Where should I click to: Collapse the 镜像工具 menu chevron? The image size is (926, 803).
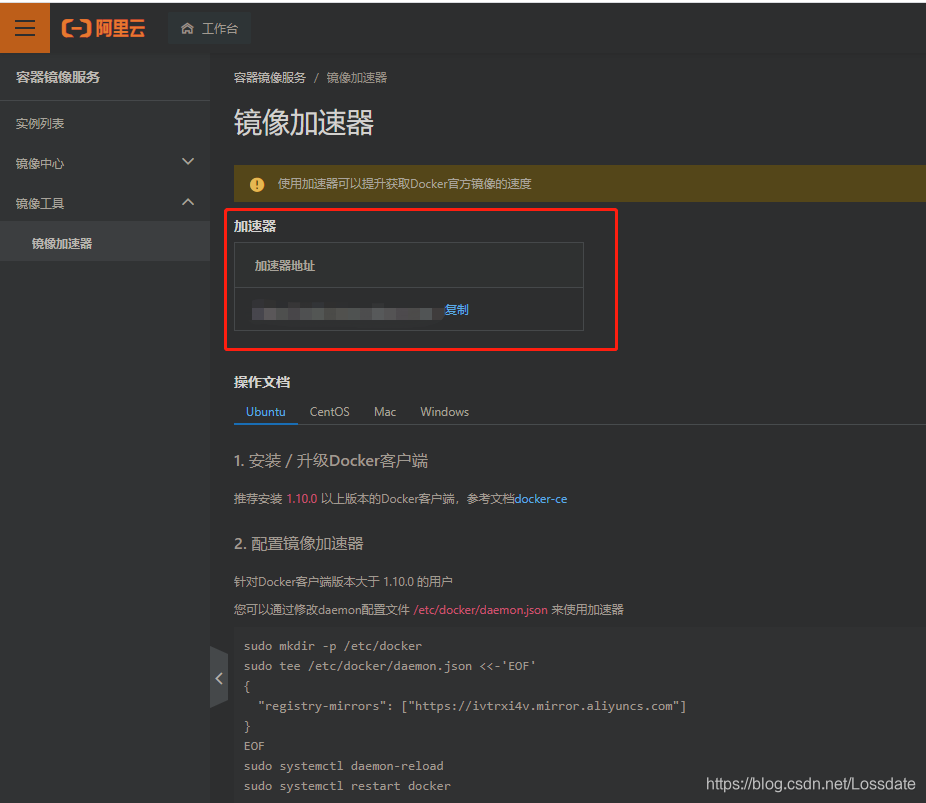pyautogui.click(x=188, y=202)
